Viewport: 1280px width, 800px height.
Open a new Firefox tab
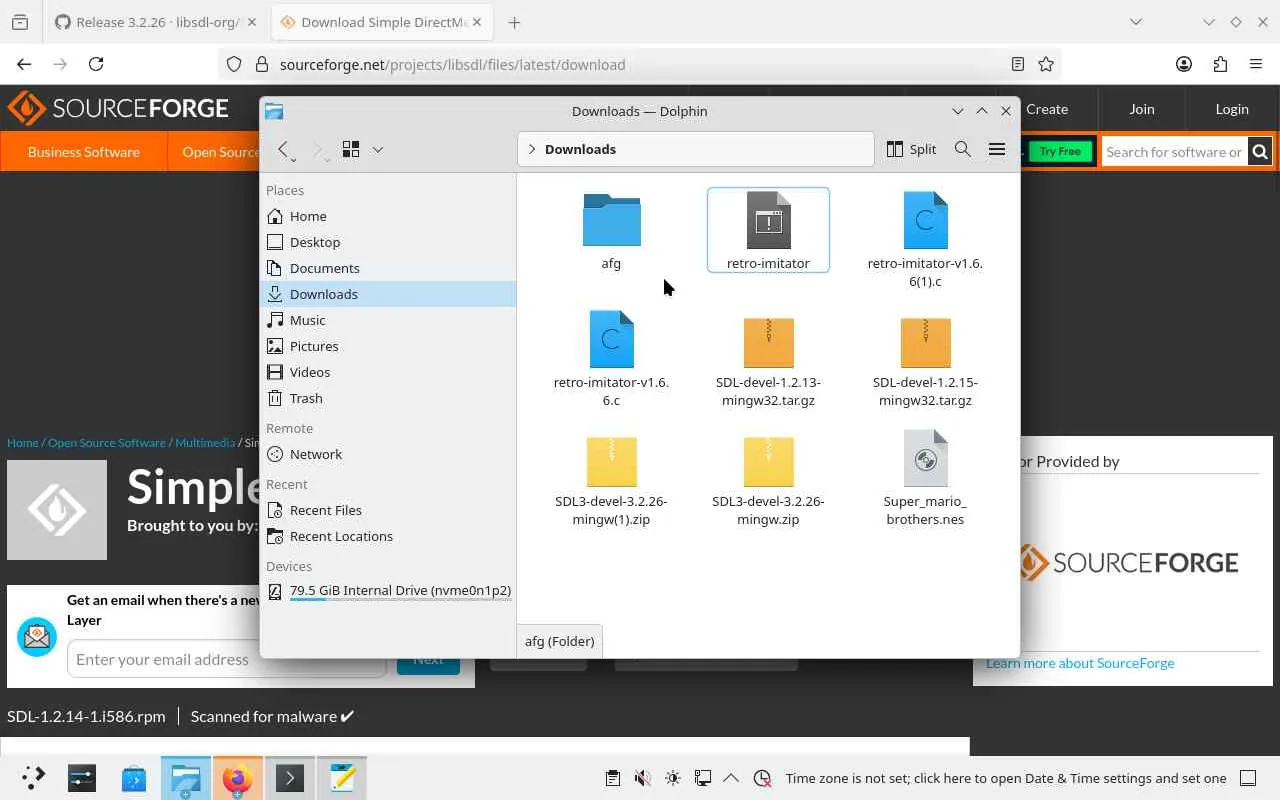pos(514,22)
